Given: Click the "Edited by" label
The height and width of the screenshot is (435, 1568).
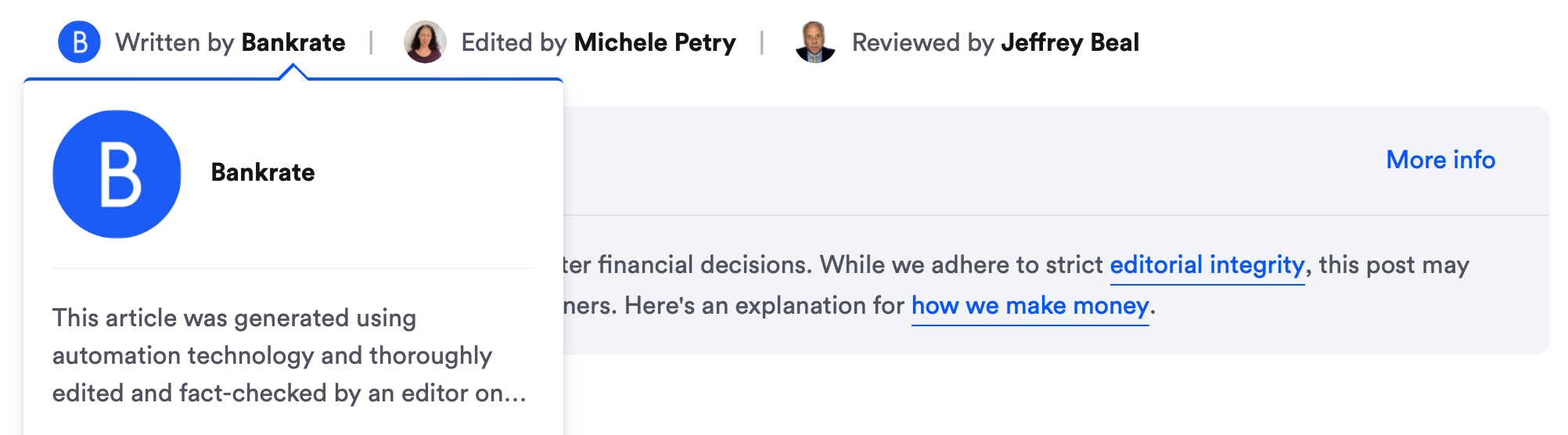Looking at the screenshot, I should pos(513,42).
